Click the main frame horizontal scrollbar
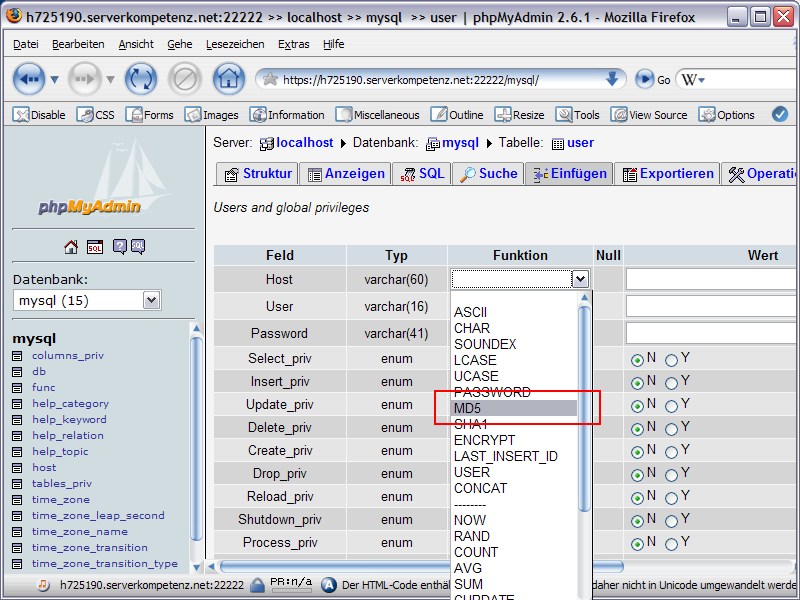The width and height of the screenshot is (800, 600). (421, 566)
